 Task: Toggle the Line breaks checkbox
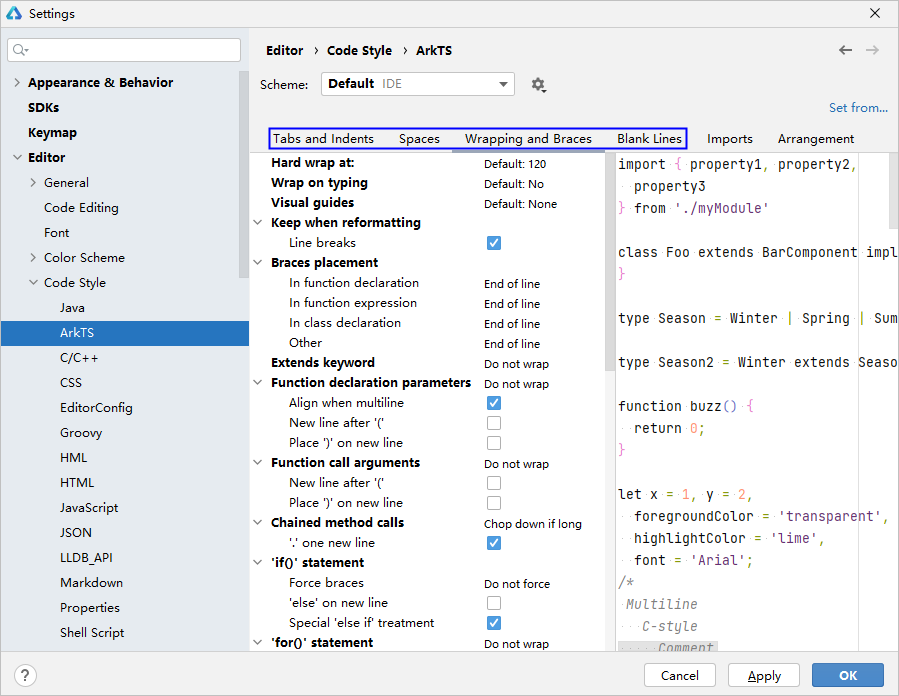pyautogui.click(x=494, y=243)
